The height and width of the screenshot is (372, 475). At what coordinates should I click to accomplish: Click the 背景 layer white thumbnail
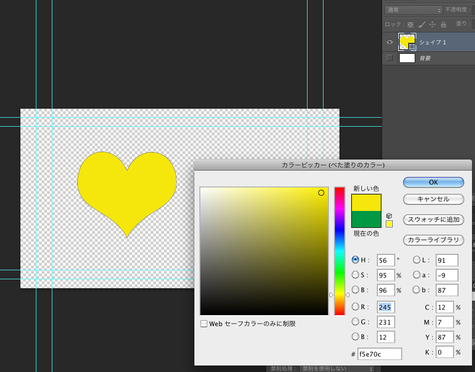coord(407,58)
